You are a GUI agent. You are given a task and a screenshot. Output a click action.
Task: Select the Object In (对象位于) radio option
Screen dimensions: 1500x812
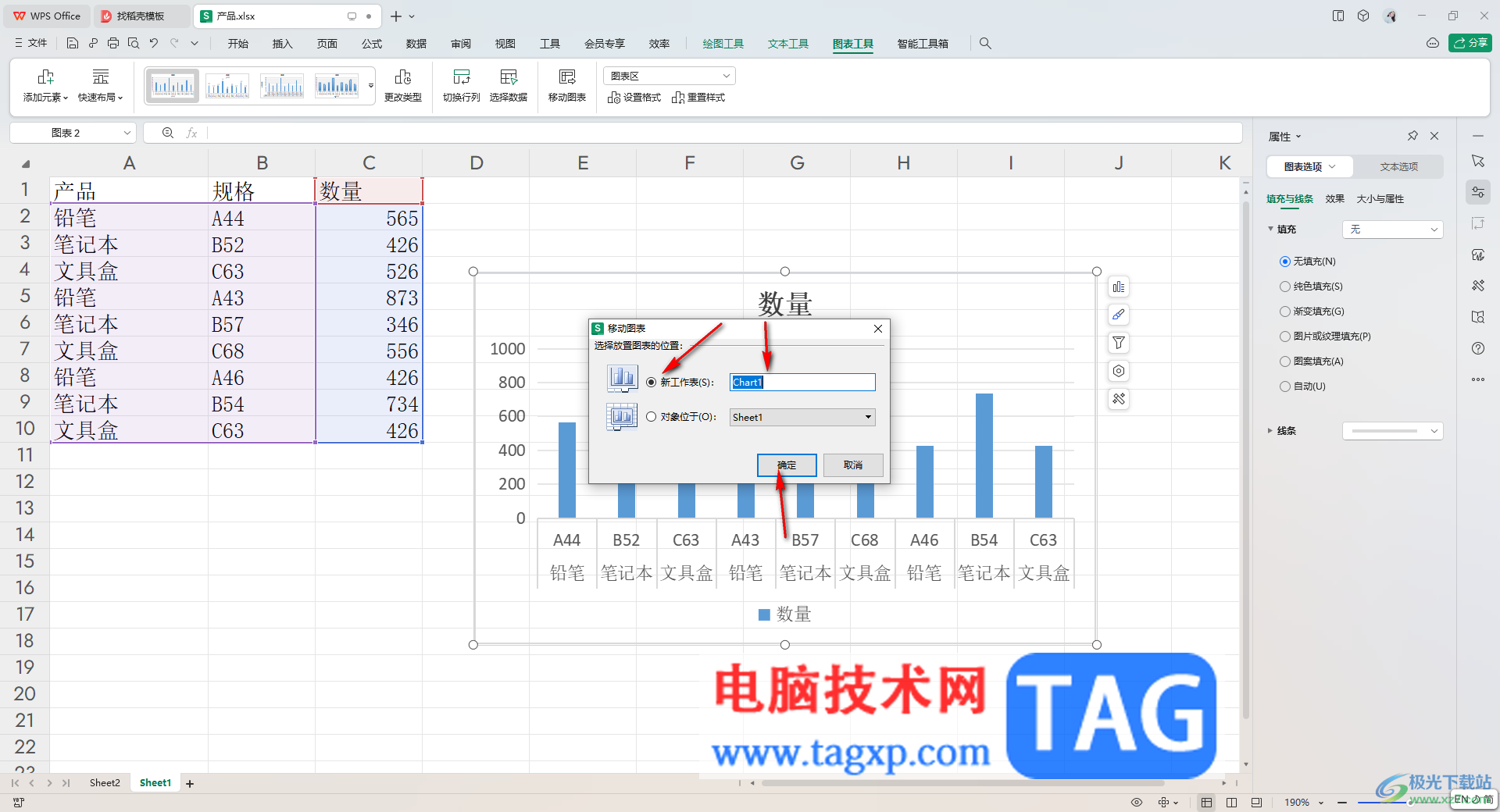pos(651,417)
